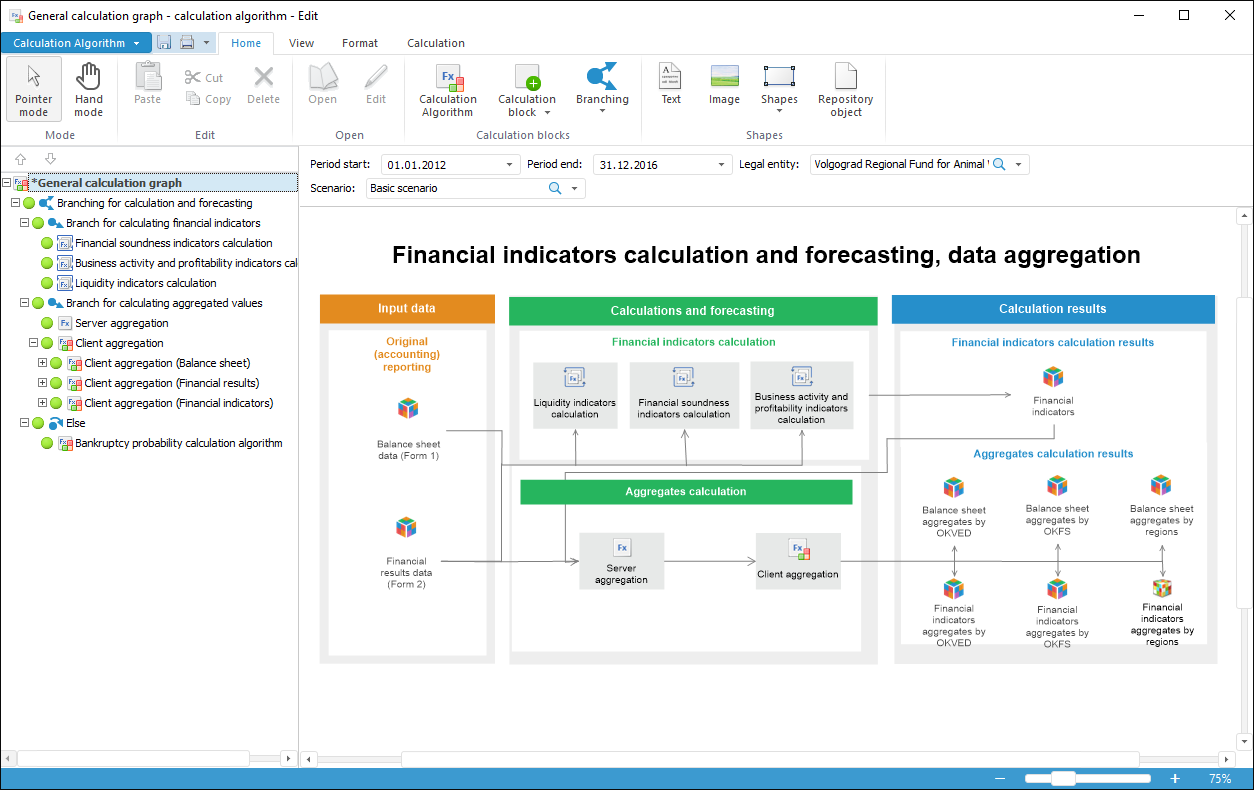Viewport: 1254px width, 790px height.
Task: Click Scenario search magnifier icon
Action: [x=555, y=188]
